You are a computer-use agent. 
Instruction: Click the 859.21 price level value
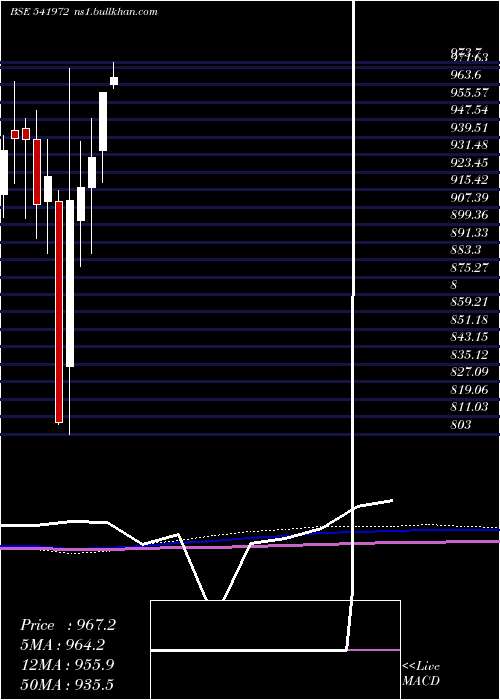coord(469,302)
